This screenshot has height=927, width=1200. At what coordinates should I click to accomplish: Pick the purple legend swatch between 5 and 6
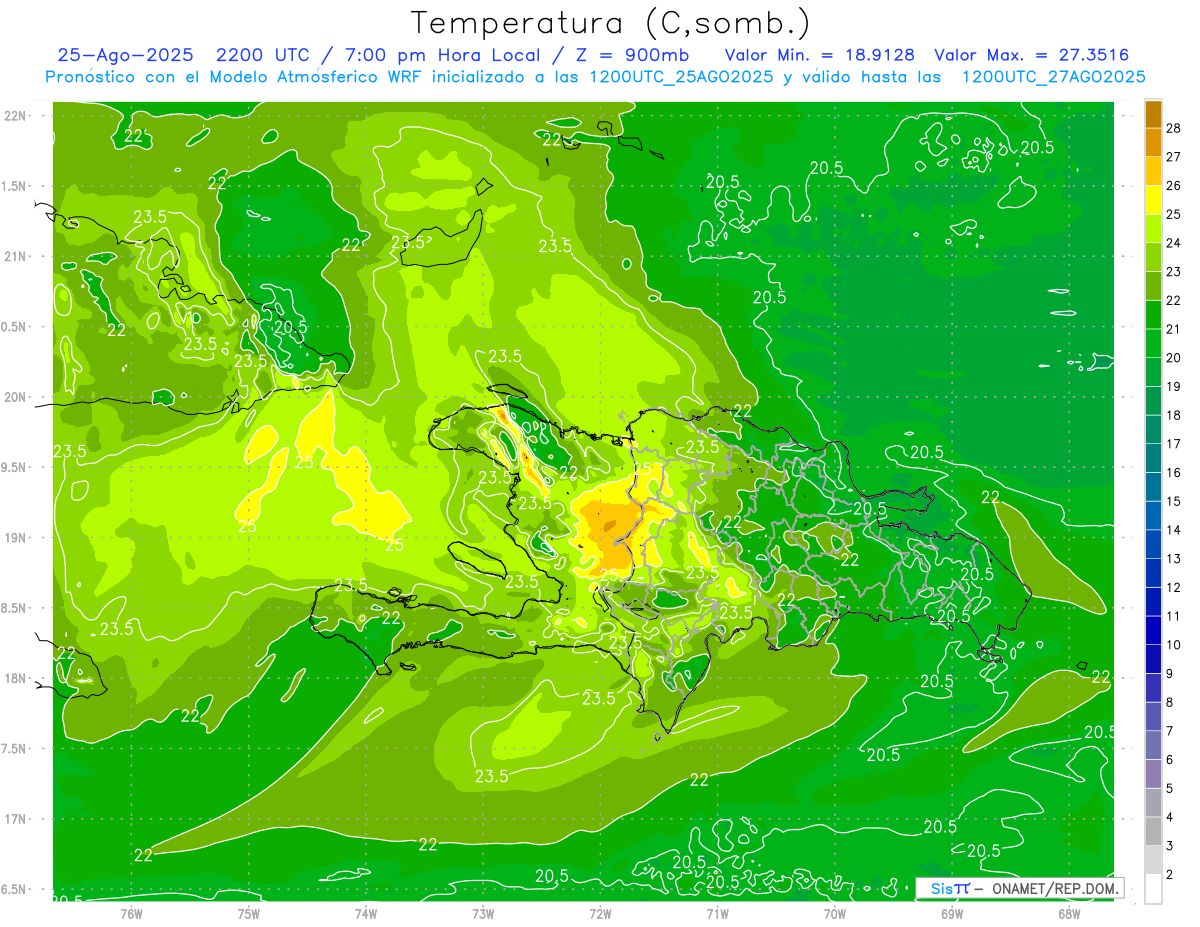[x=1153, y=774]
